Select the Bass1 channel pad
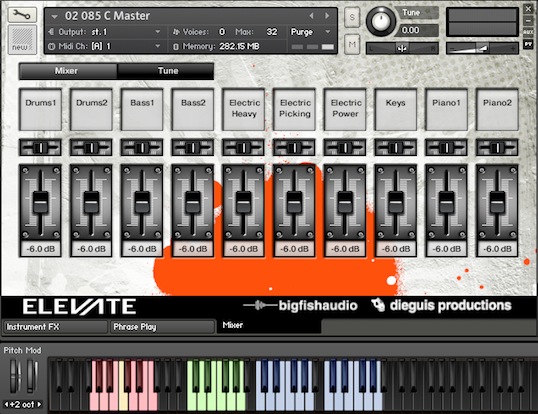Image resolution: width=538 pixels, height=414 pixels. 142,109
